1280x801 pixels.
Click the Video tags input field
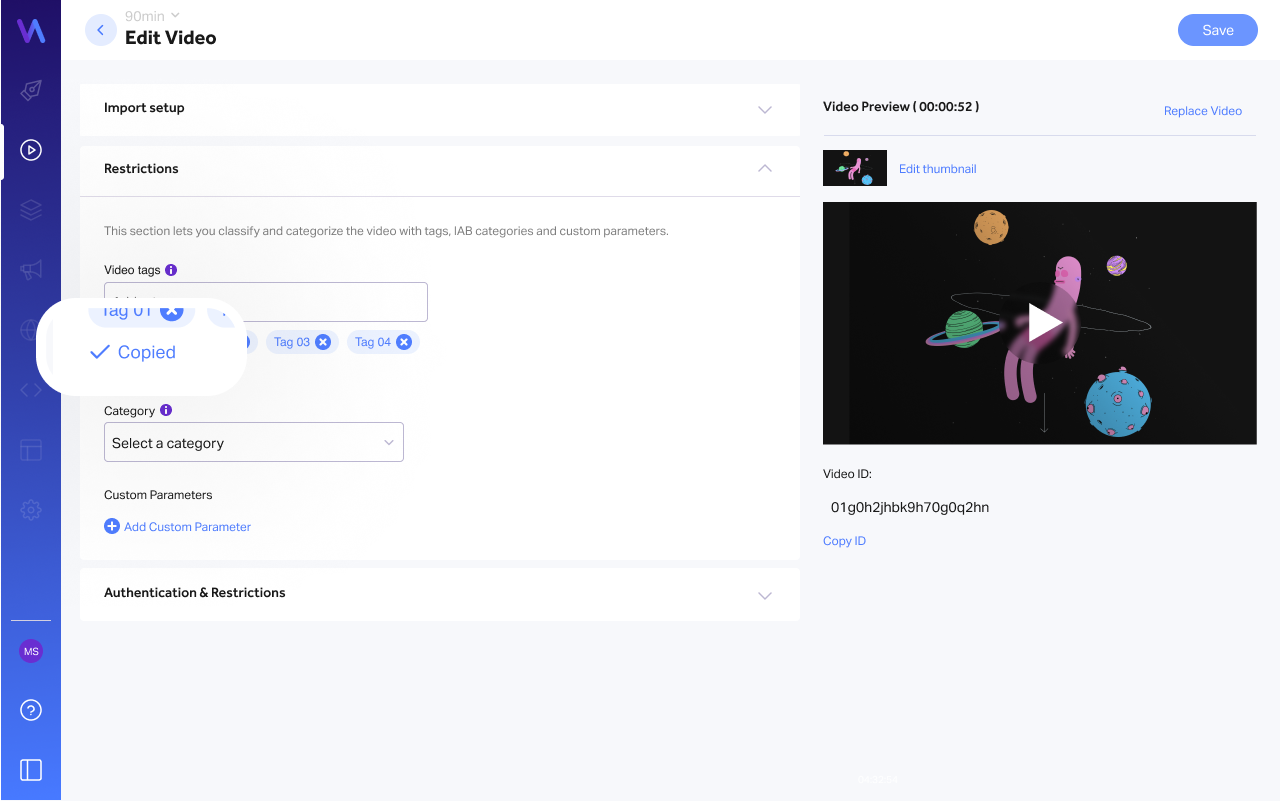[266, 301]
